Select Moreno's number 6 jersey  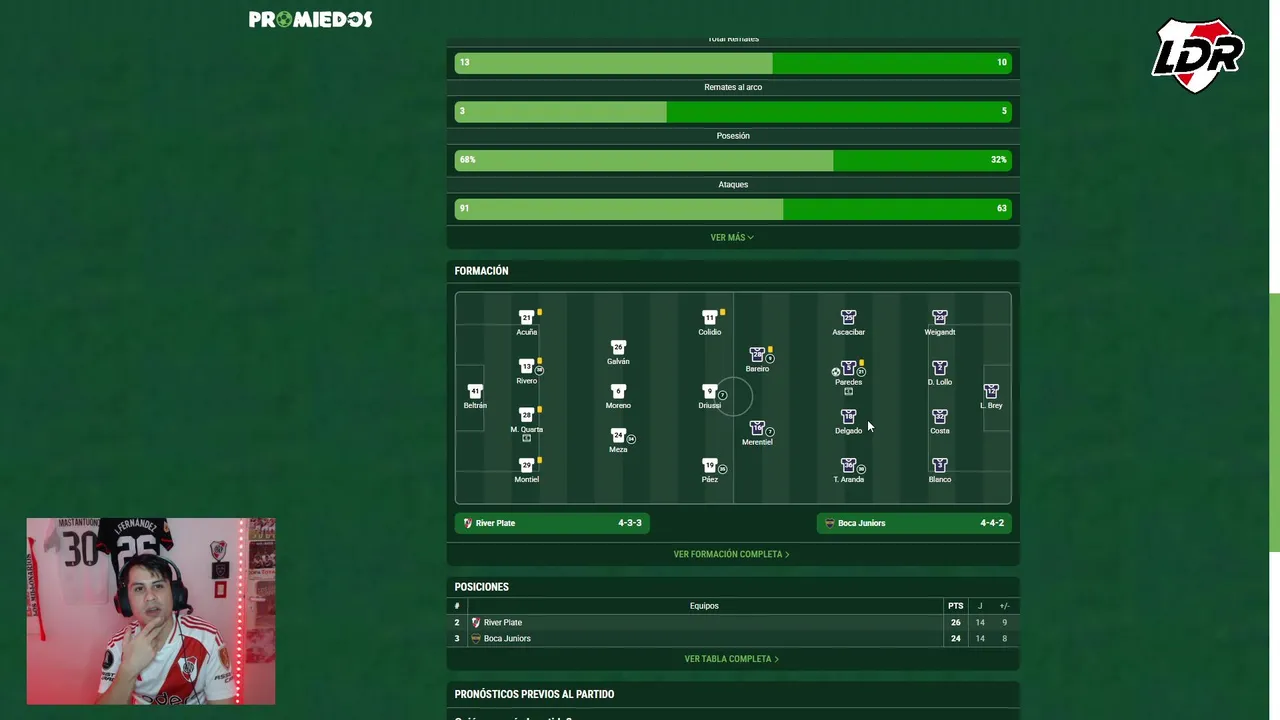[618, 391]
